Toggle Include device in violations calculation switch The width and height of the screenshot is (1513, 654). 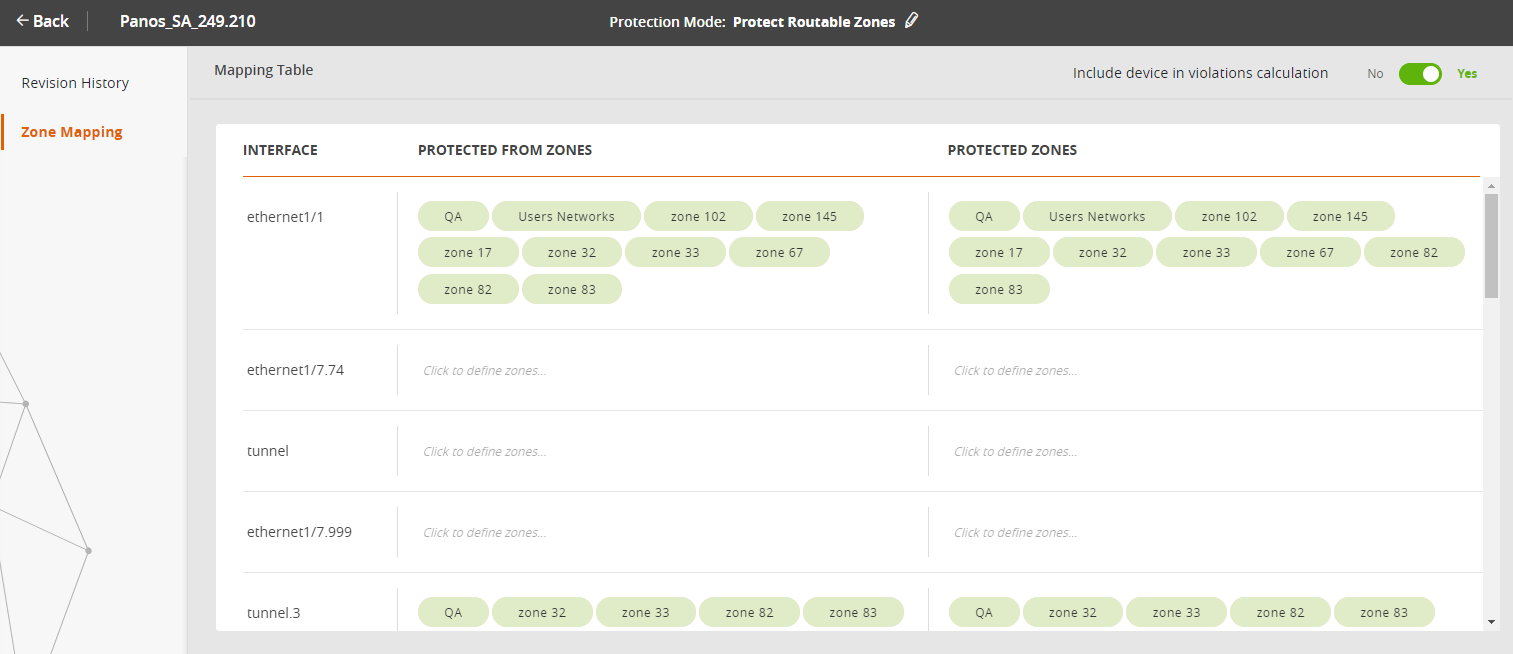coord(1419,73)
